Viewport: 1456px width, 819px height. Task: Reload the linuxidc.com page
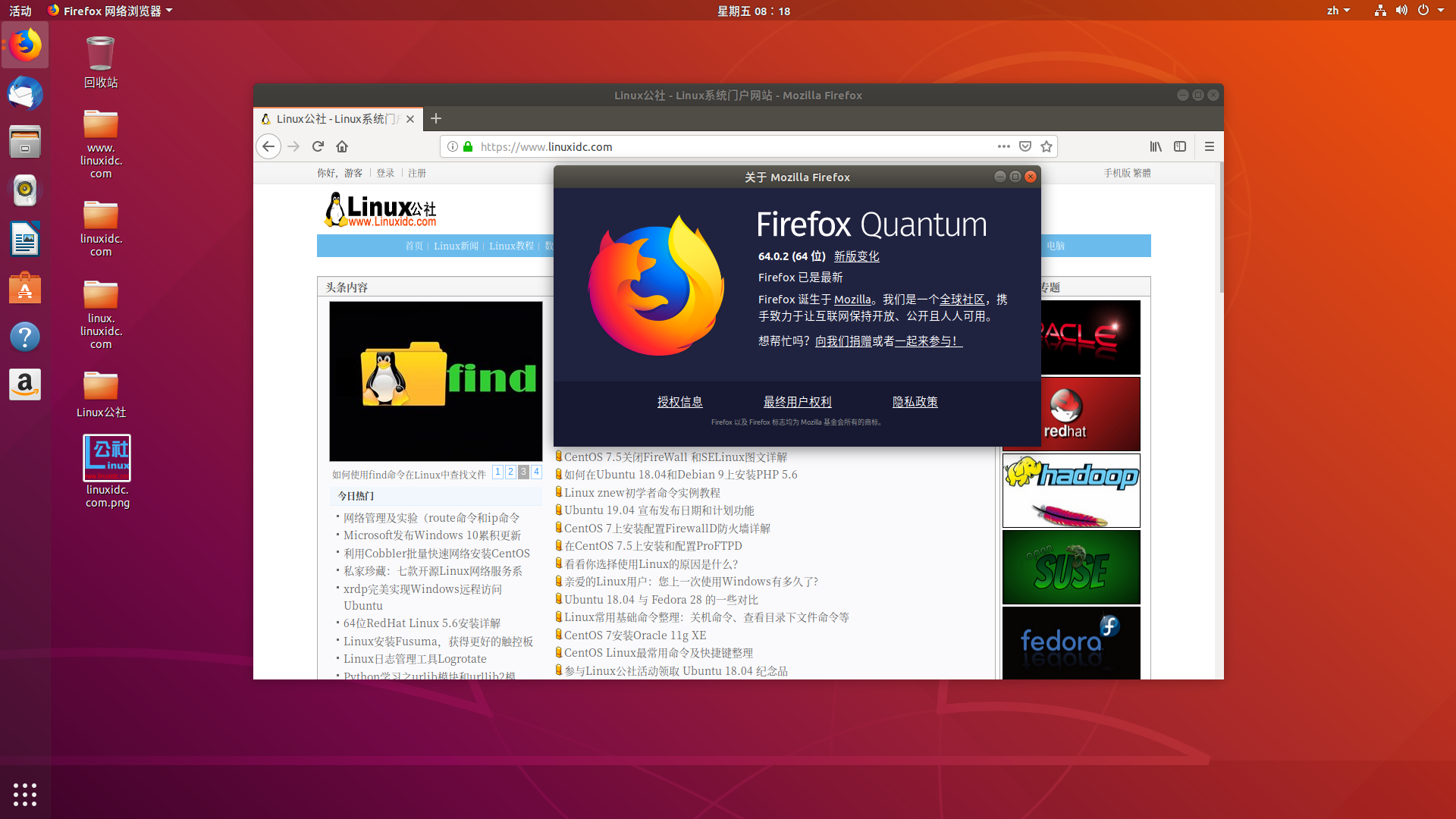point(318,146)
